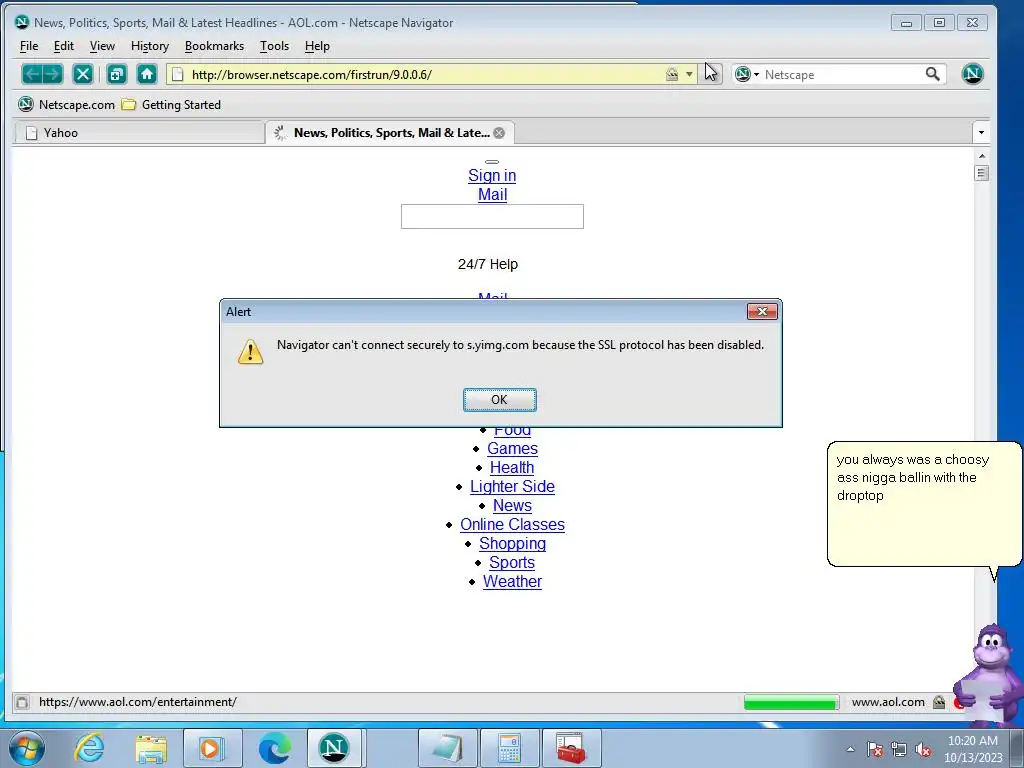The image size is (1024, 768).
Task: Open the Lighter Side link
Action: pos(512,487)
